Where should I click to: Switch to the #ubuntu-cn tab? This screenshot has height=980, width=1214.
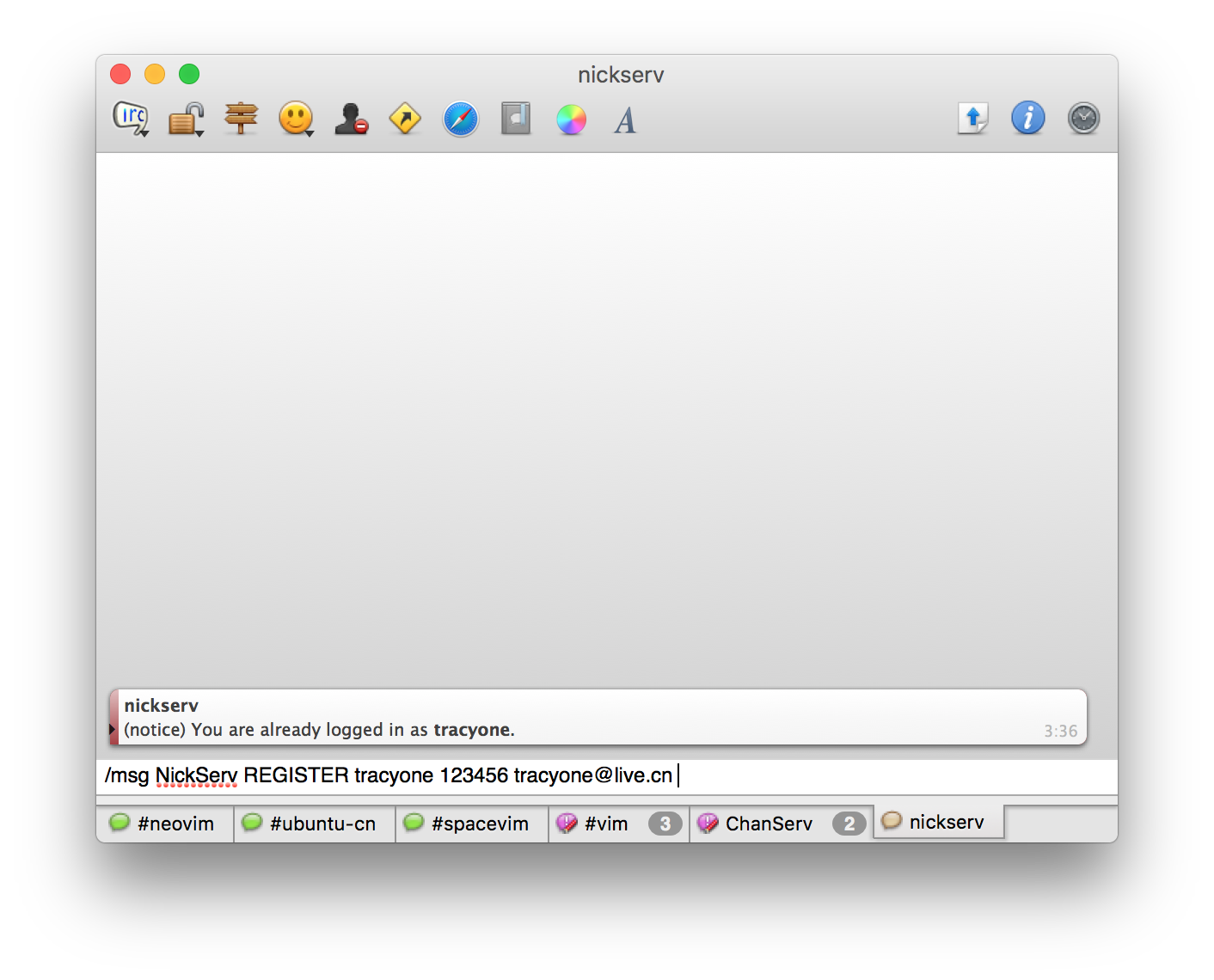click(x=315, y=824)
